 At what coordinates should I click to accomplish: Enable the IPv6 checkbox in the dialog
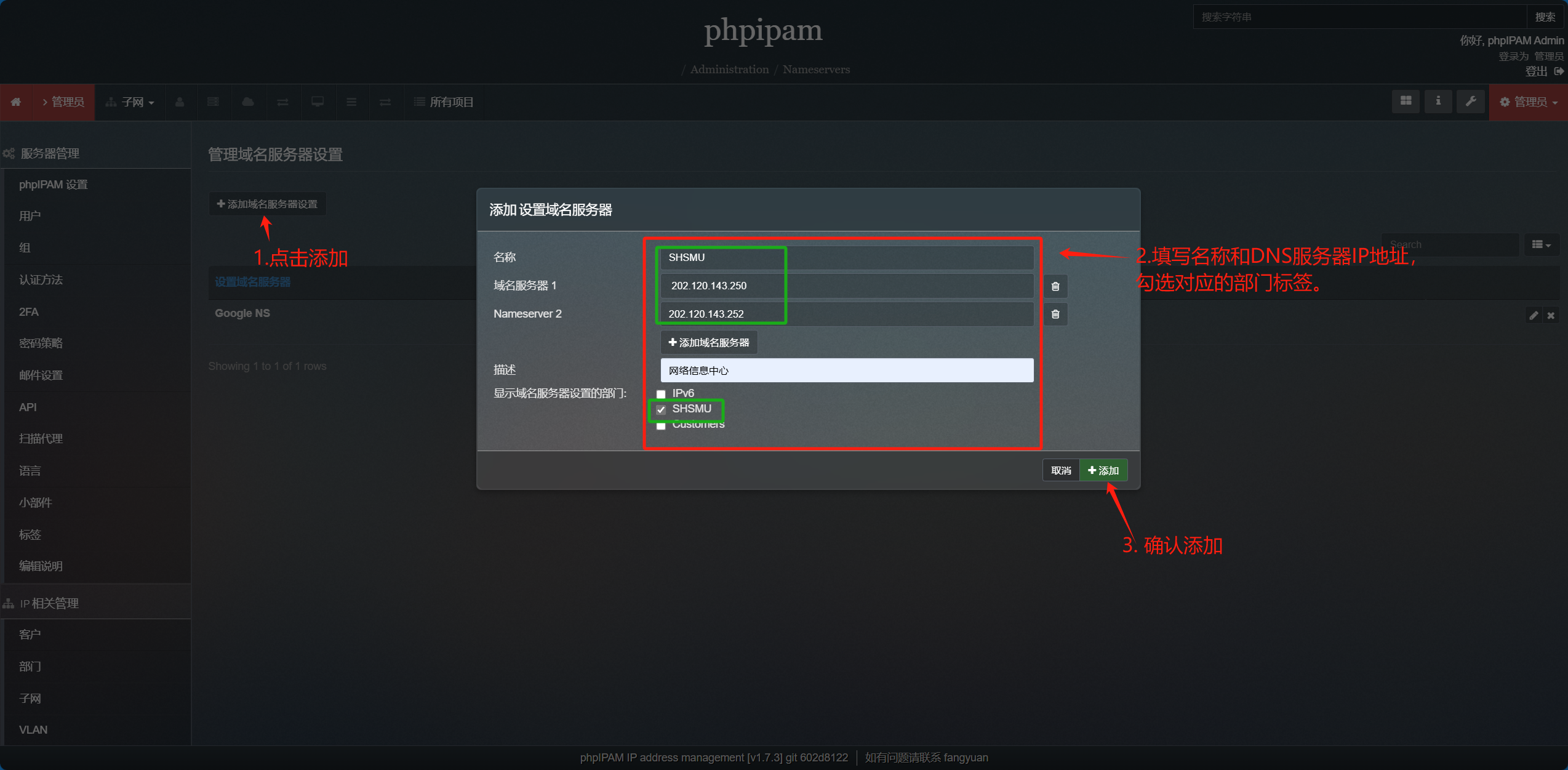(661, 393)
